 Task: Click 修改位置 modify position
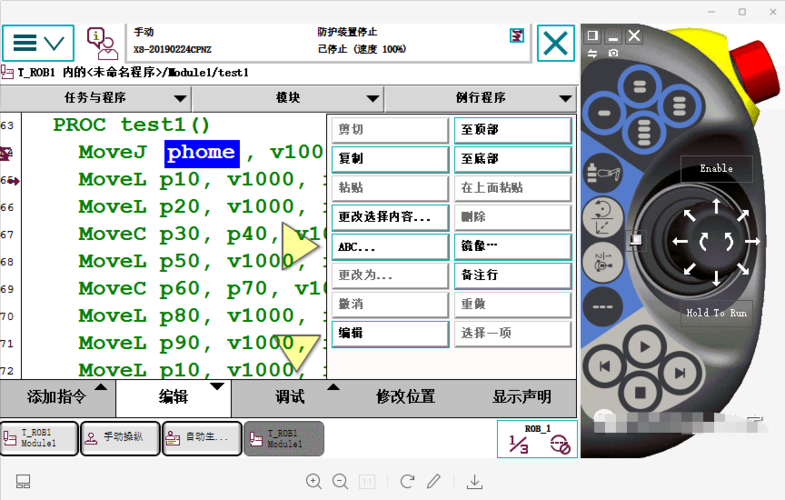(x=406, y=397)
